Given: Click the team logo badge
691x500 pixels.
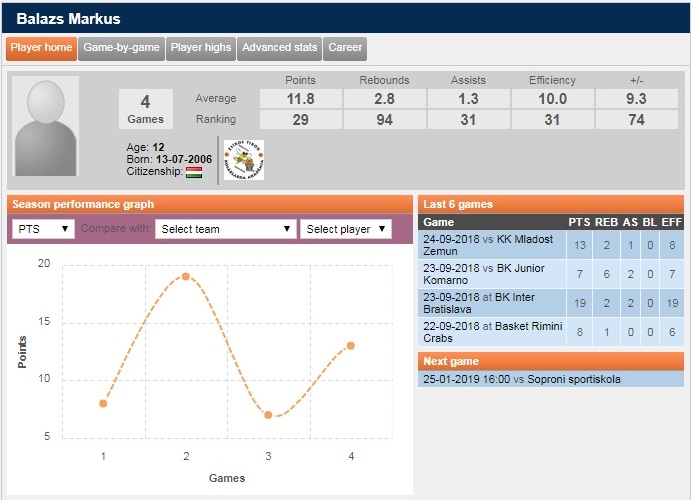Looking at the screenshot, I should (x=243, y=159).
